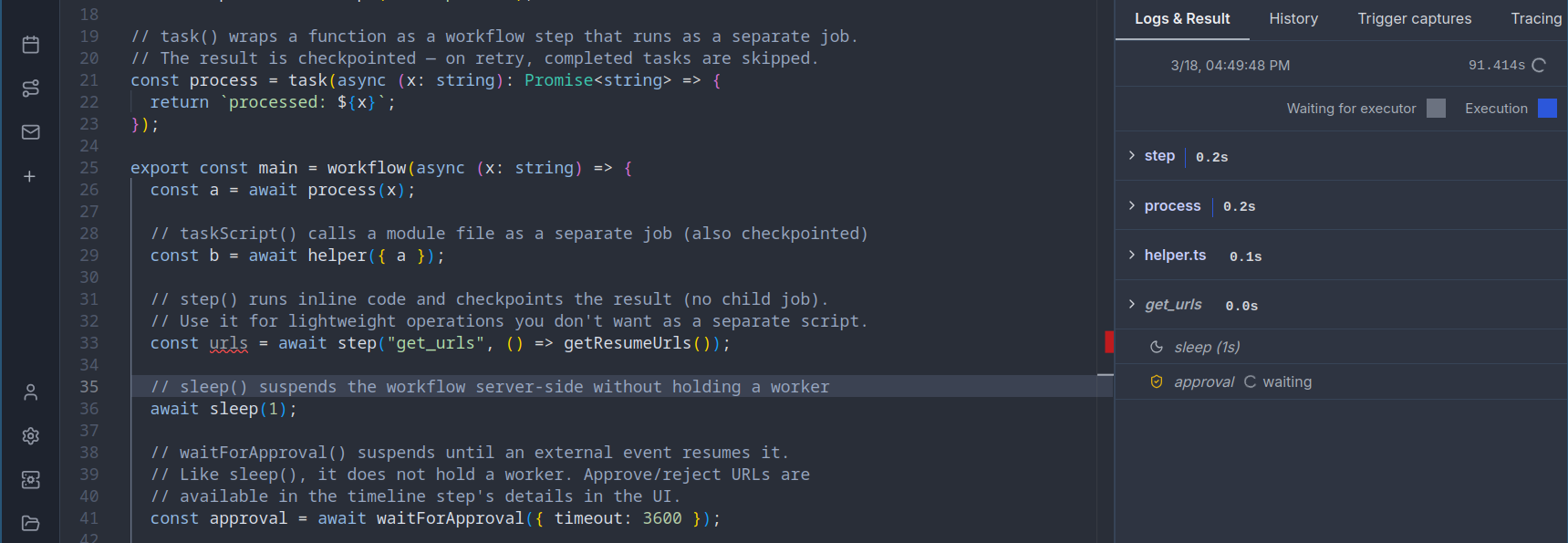Select the Logs & Result tab
The width and height of the screenshot is (1568, 543).
point(1182,19)
